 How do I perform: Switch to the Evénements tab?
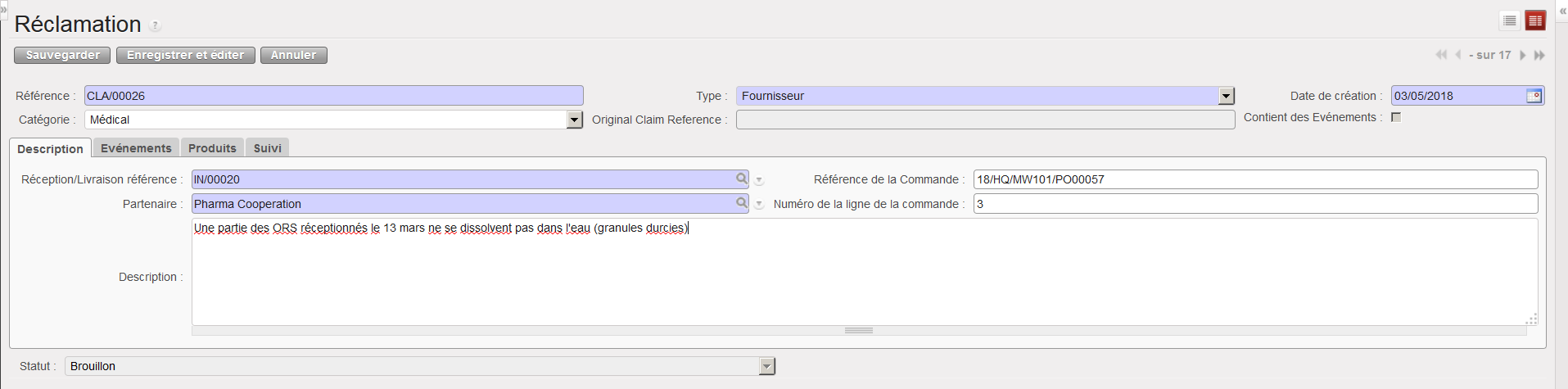[136, 148]
